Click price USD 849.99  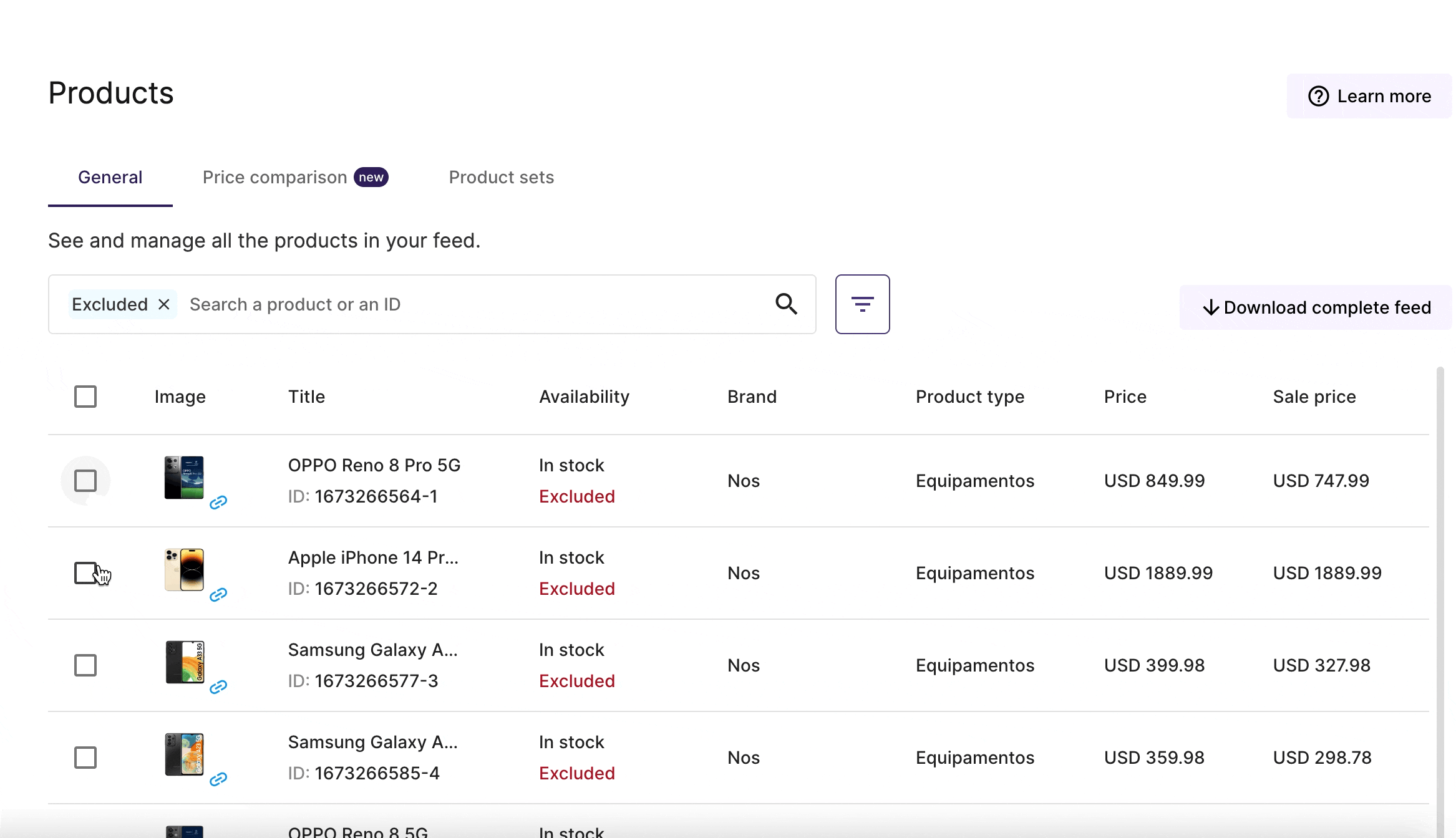(1154, 481)
